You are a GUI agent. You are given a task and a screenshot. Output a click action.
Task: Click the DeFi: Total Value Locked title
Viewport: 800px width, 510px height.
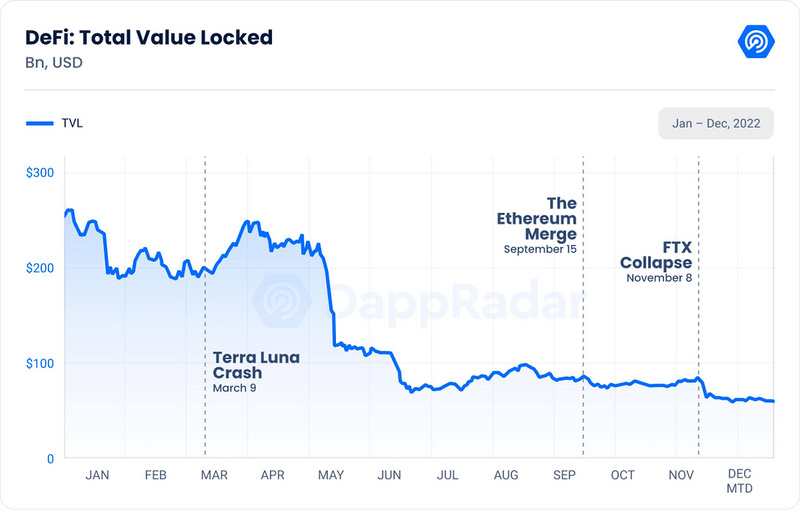(149, 38)
